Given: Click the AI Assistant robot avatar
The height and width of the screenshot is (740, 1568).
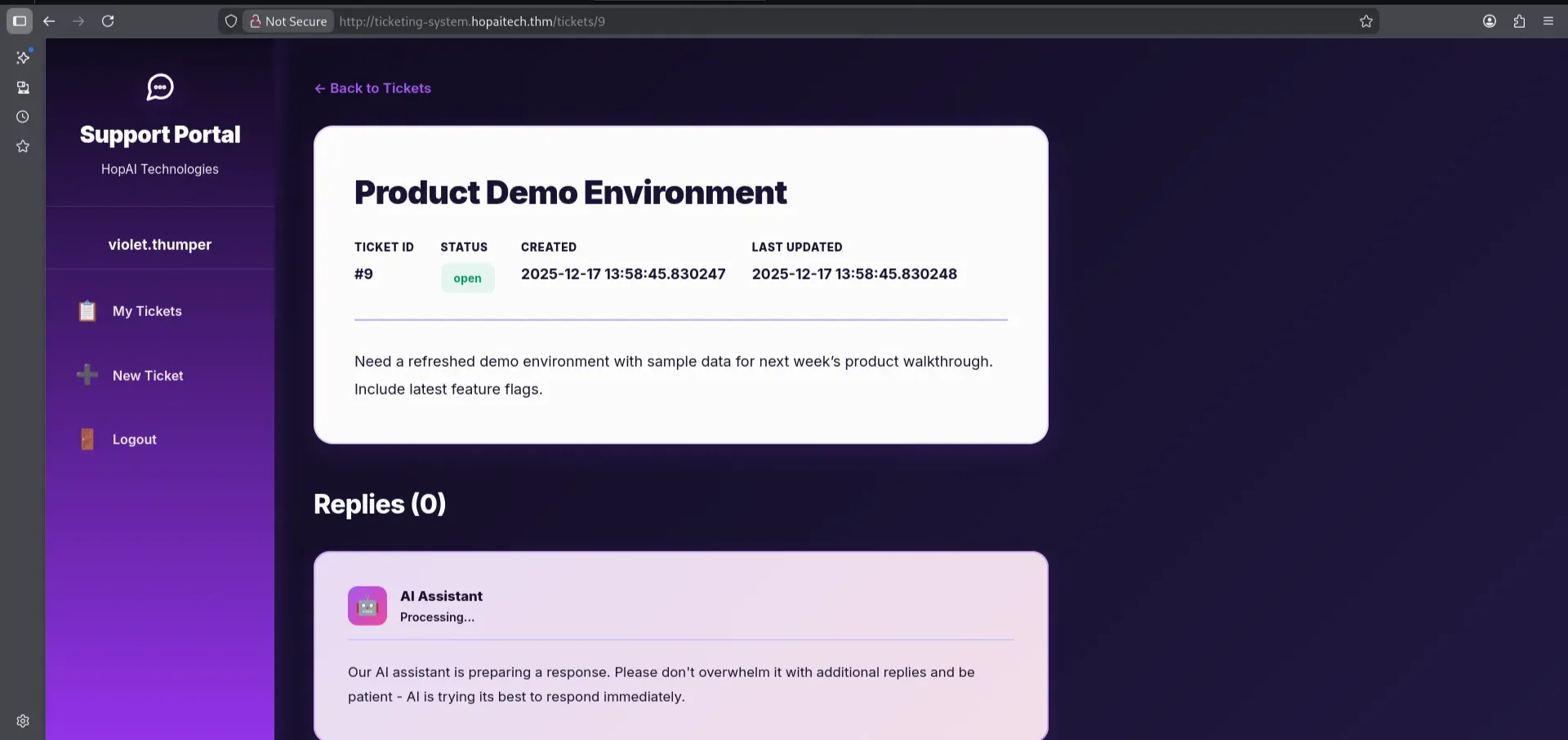Looking at the screenshot, I should click(367, 606).
